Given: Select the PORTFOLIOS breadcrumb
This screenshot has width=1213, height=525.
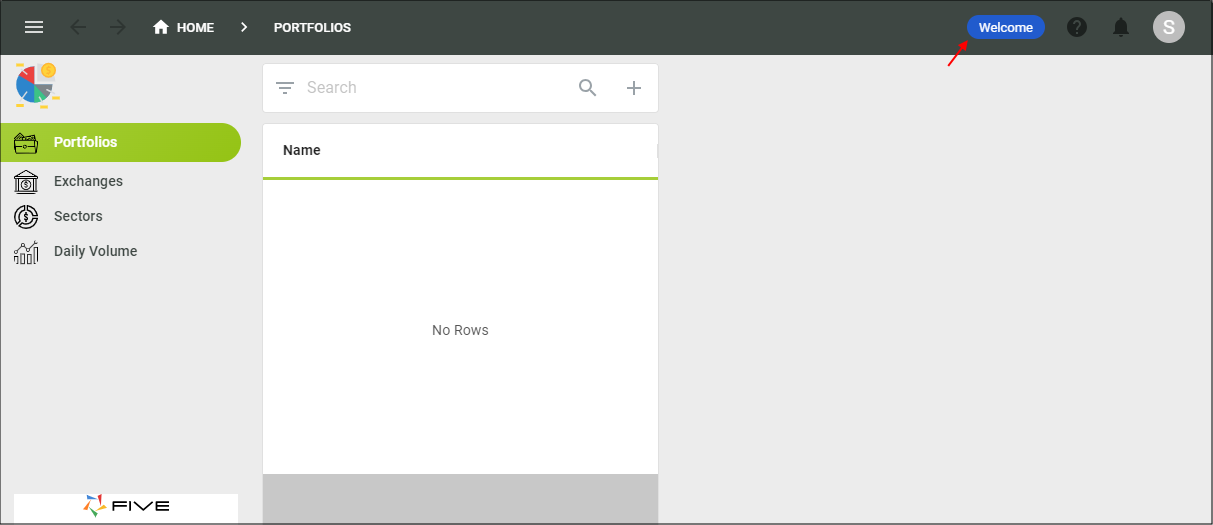Looking at the screenshot, I should click(x=312, y=27).
